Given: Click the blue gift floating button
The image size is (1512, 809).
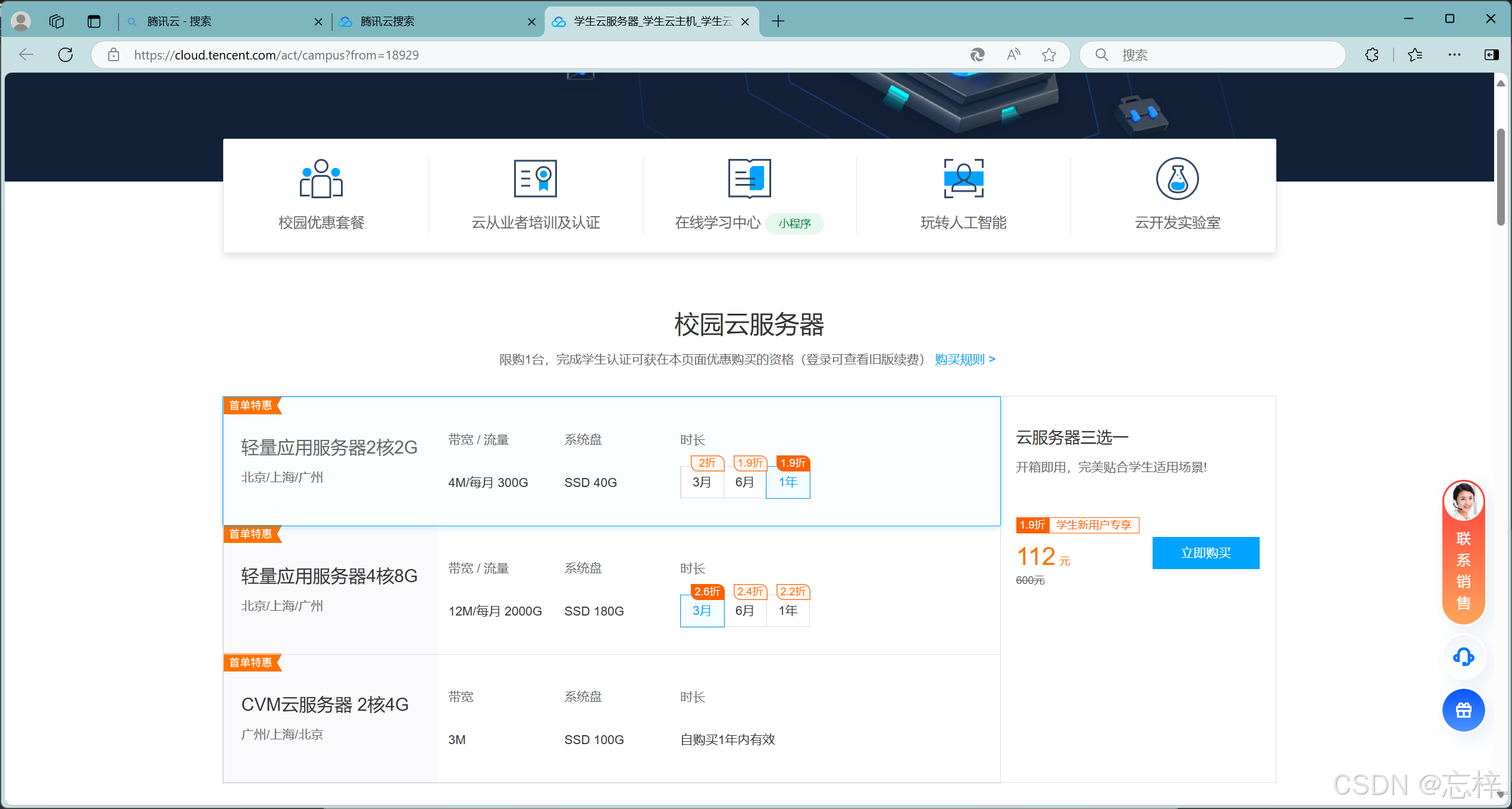Looking at the screenshot, I should coord(1463,710).
